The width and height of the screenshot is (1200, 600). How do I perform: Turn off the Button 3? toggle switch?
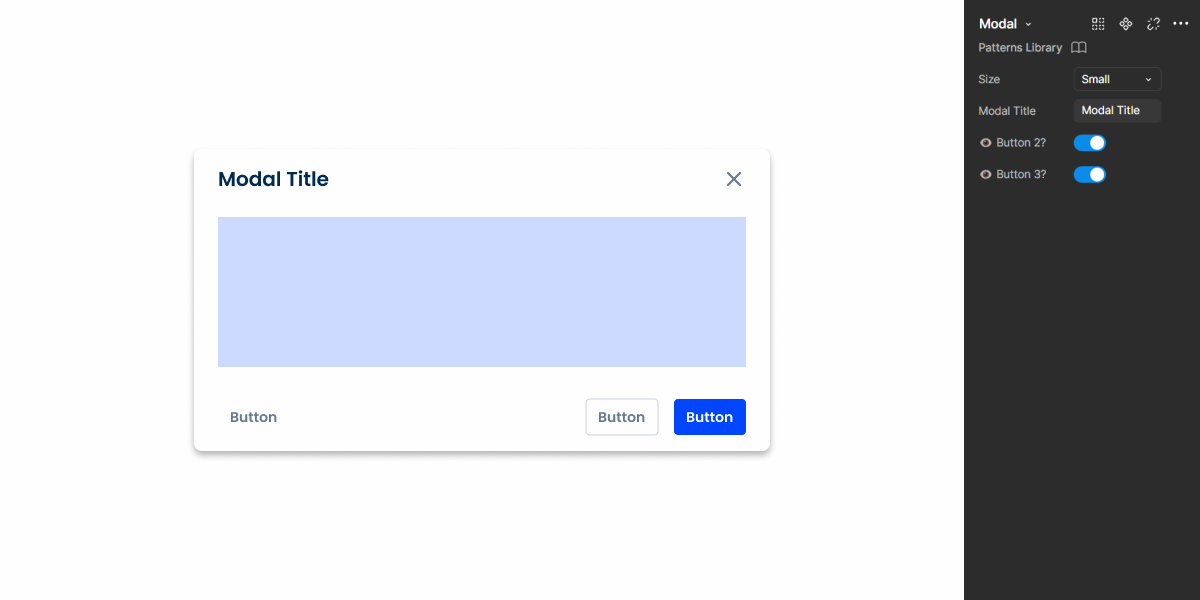[1089, 174]
